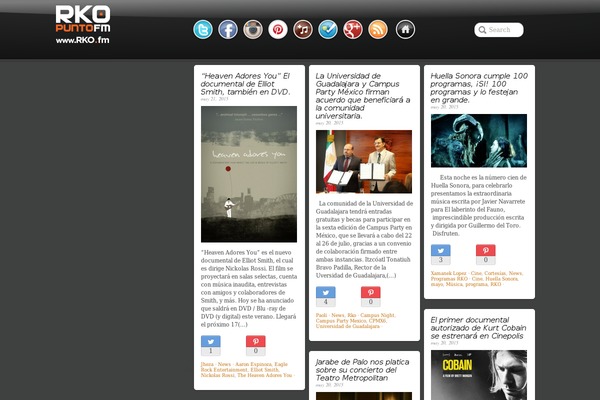Open the Cortesias category link
The image size is (600, 400).
tap(495, 273)
